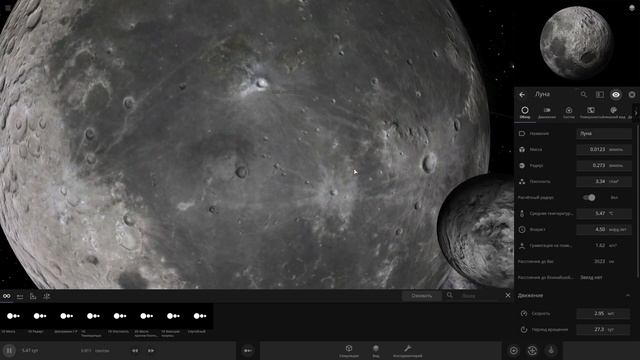Edit the age value 4.50

click(x=604, y=229)
